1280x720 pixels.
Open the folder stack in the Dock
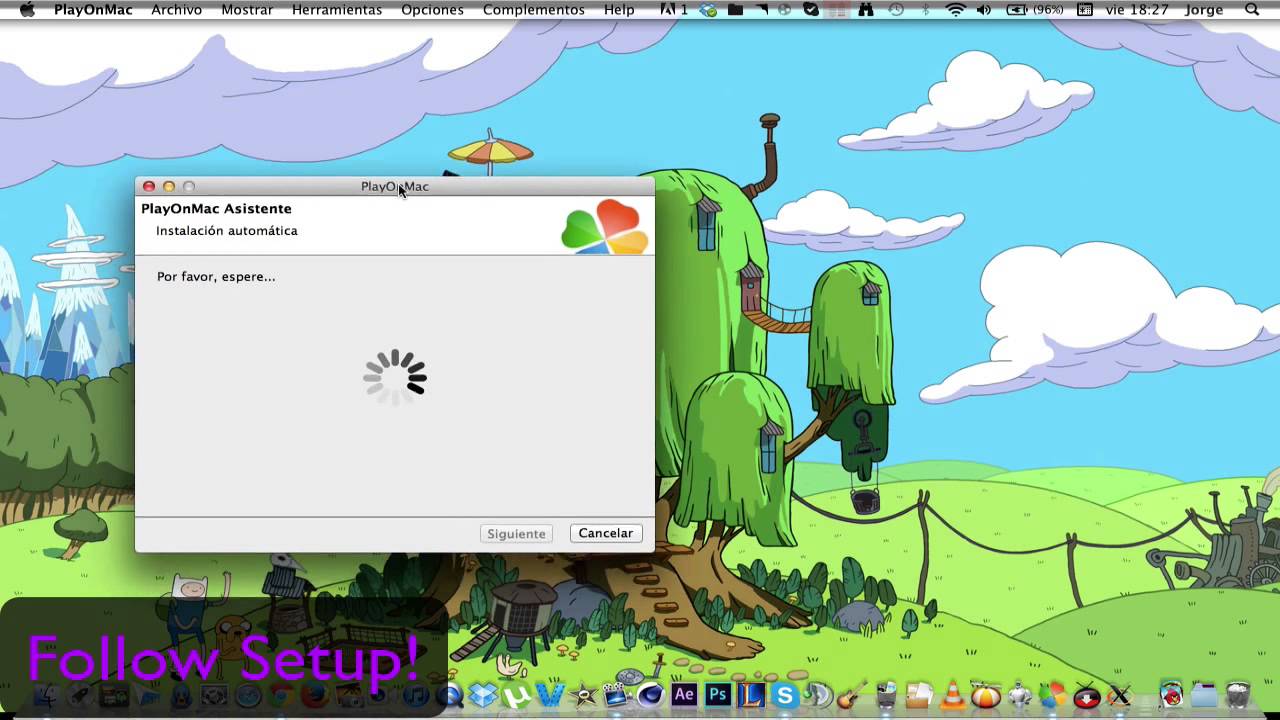point(1205,696)
